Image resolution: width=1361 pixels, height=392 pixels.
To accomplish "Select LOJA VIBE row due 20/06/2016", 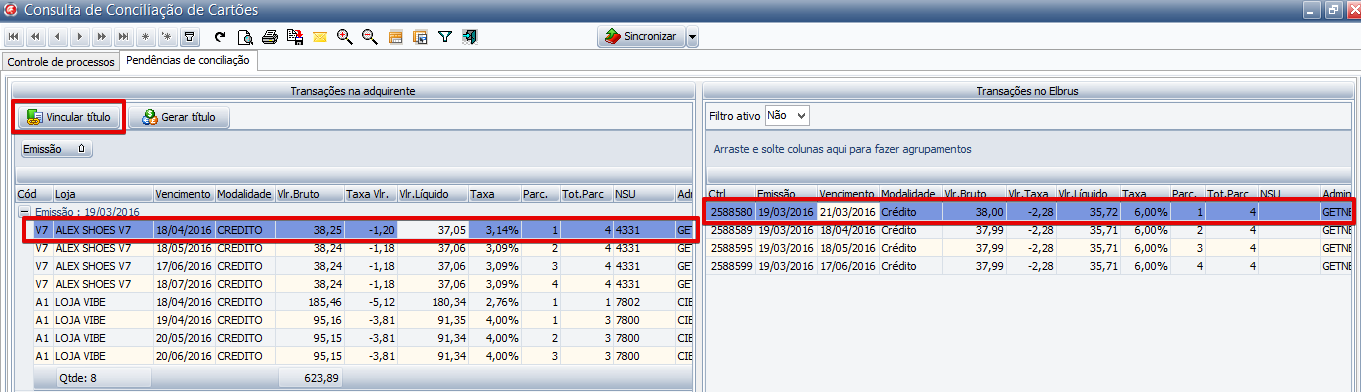I will [362, 355].
